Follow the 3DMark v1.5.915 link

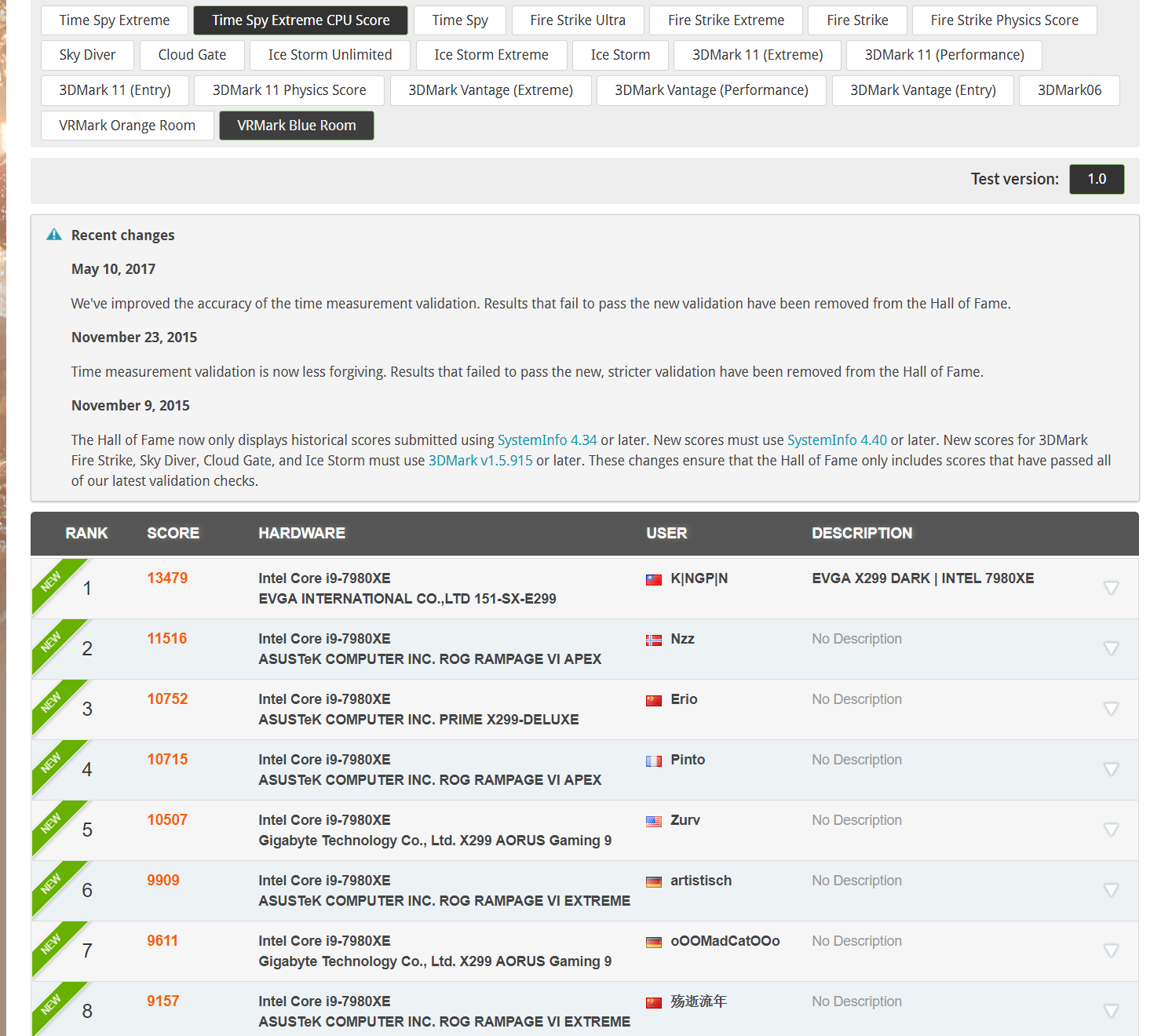tap(480, 461)
